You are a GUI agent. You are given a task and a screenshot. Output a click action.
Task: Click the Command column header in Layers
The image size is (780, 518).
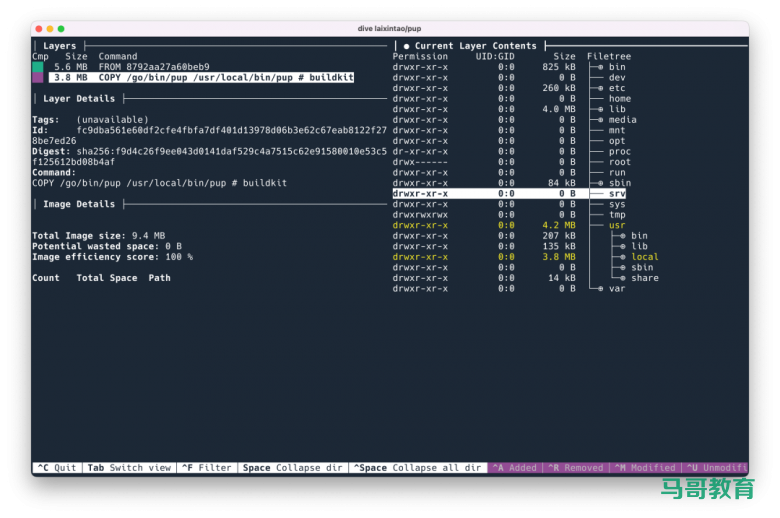coord(118,56)
